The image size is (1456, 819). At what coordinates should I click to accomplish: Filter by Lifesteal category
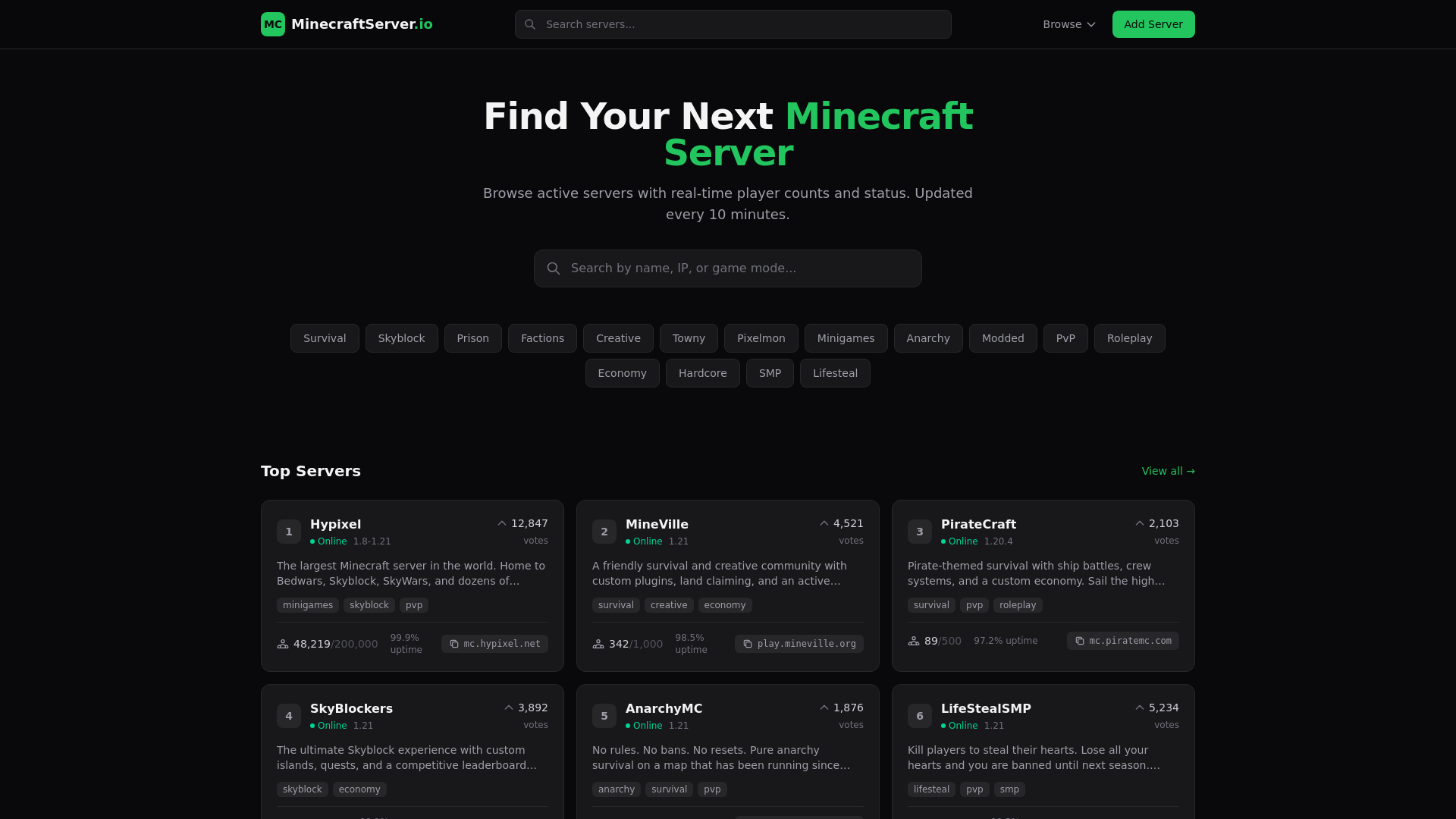point(835,373)
